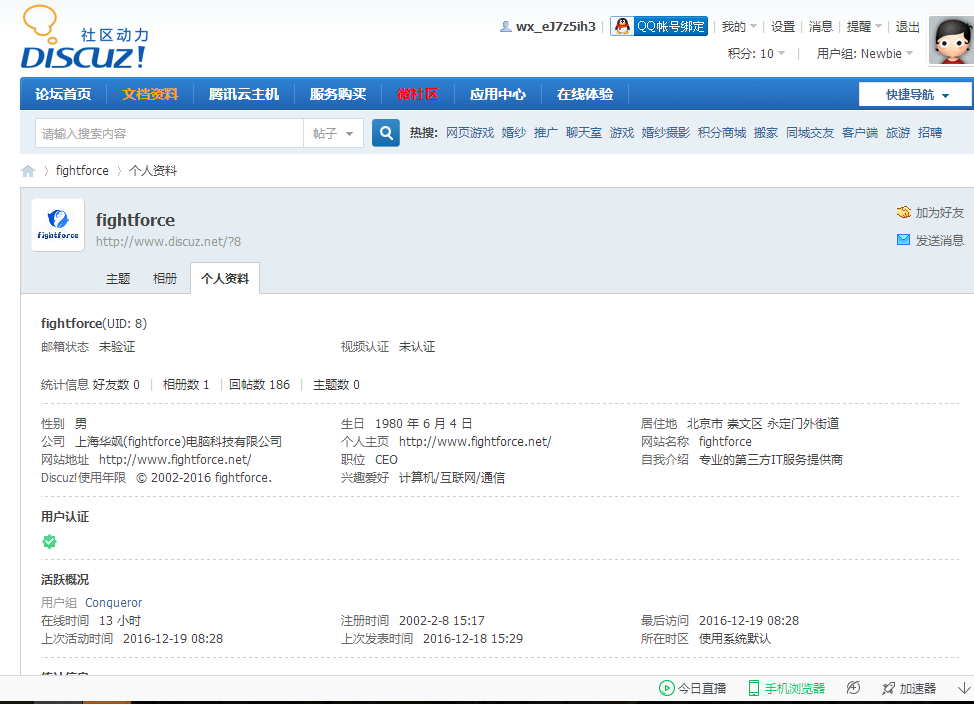Click 回帖数 186 statistic
The width and height of the screenshot is (974, 704).
click(x=259, y=385)
